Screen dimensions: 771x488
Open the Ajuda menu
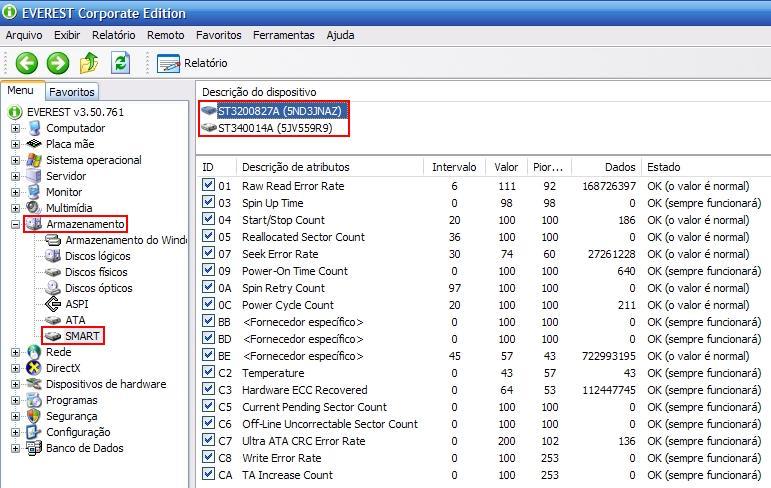(340, 35)
